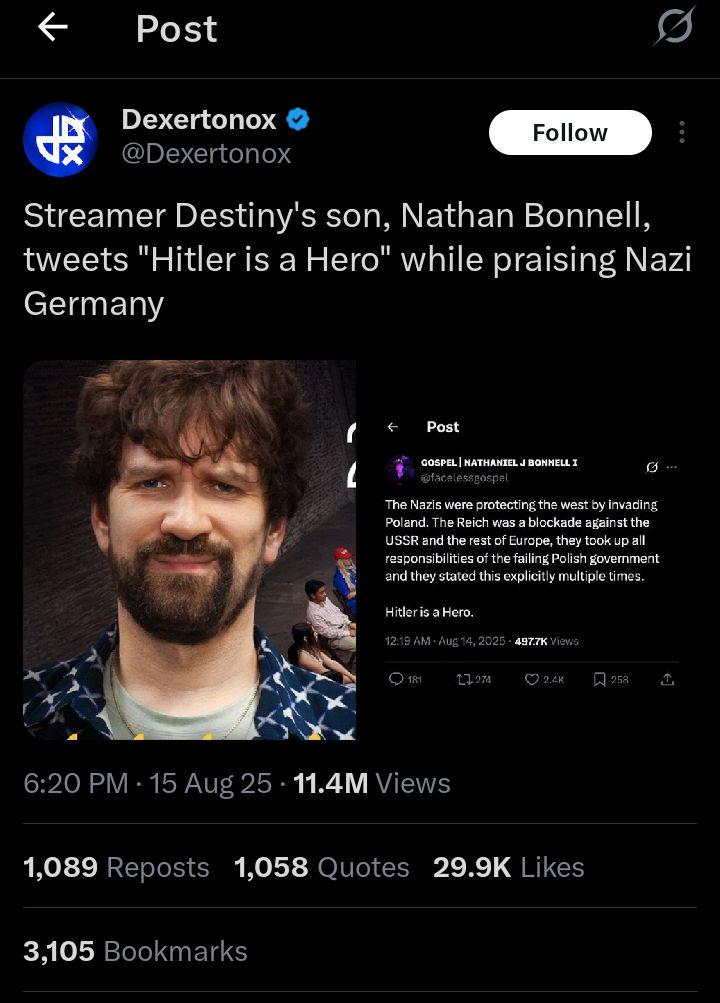
Task: Click bookmark icon in embedded tweet
Action: pyautogui.click(x=599, y=679)
